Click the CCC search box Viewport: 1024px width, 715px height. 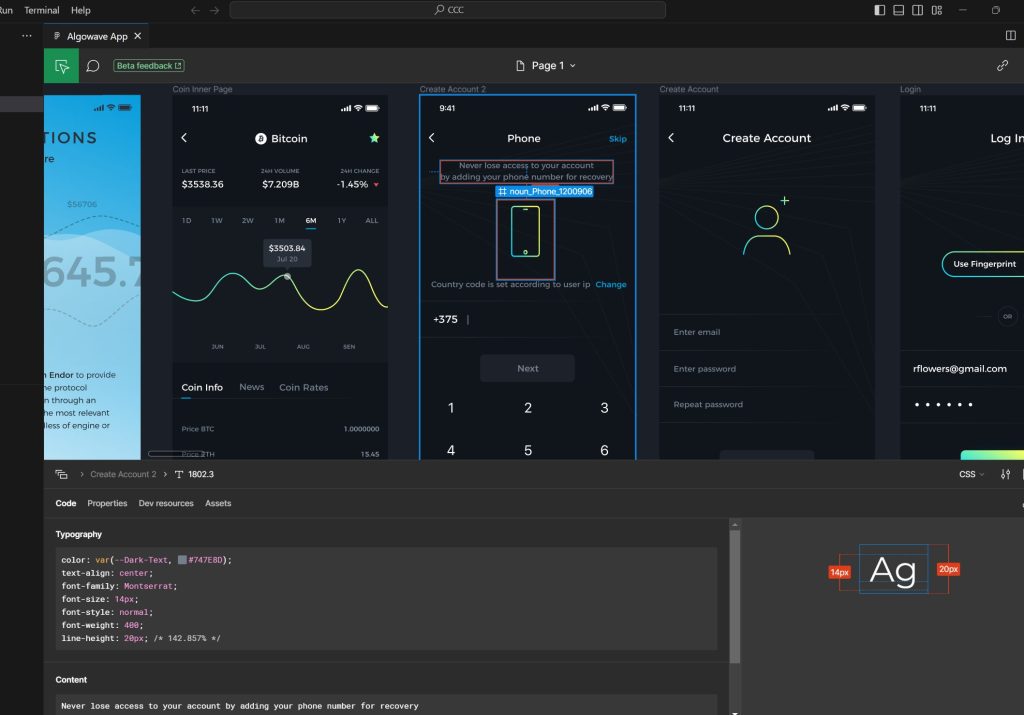pyautogui.click(x=448, y=10)
